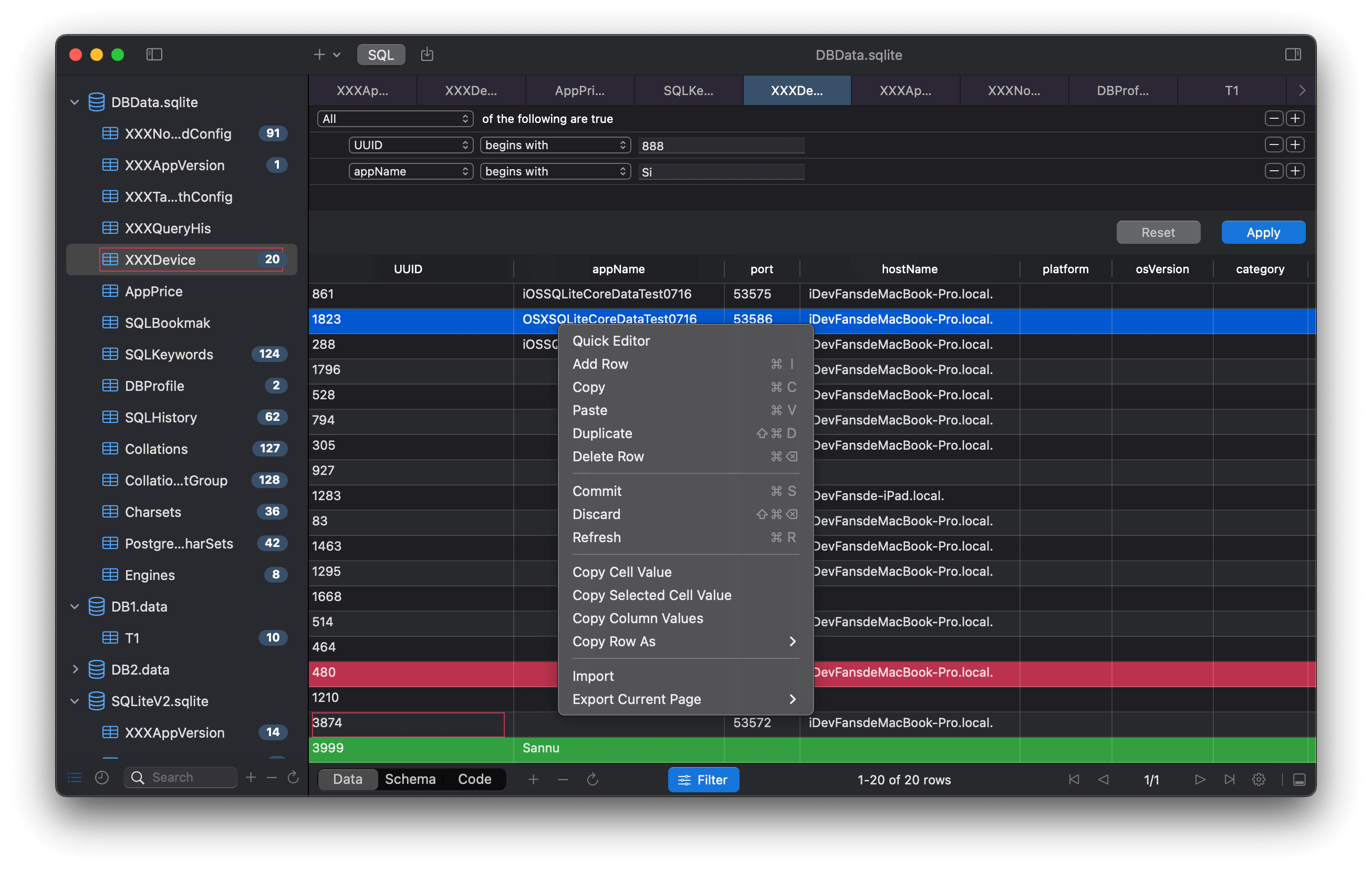Viewport: 1372px width, 869px height.
Task: Open the UUID column dropdown
Action: point(410,144)
